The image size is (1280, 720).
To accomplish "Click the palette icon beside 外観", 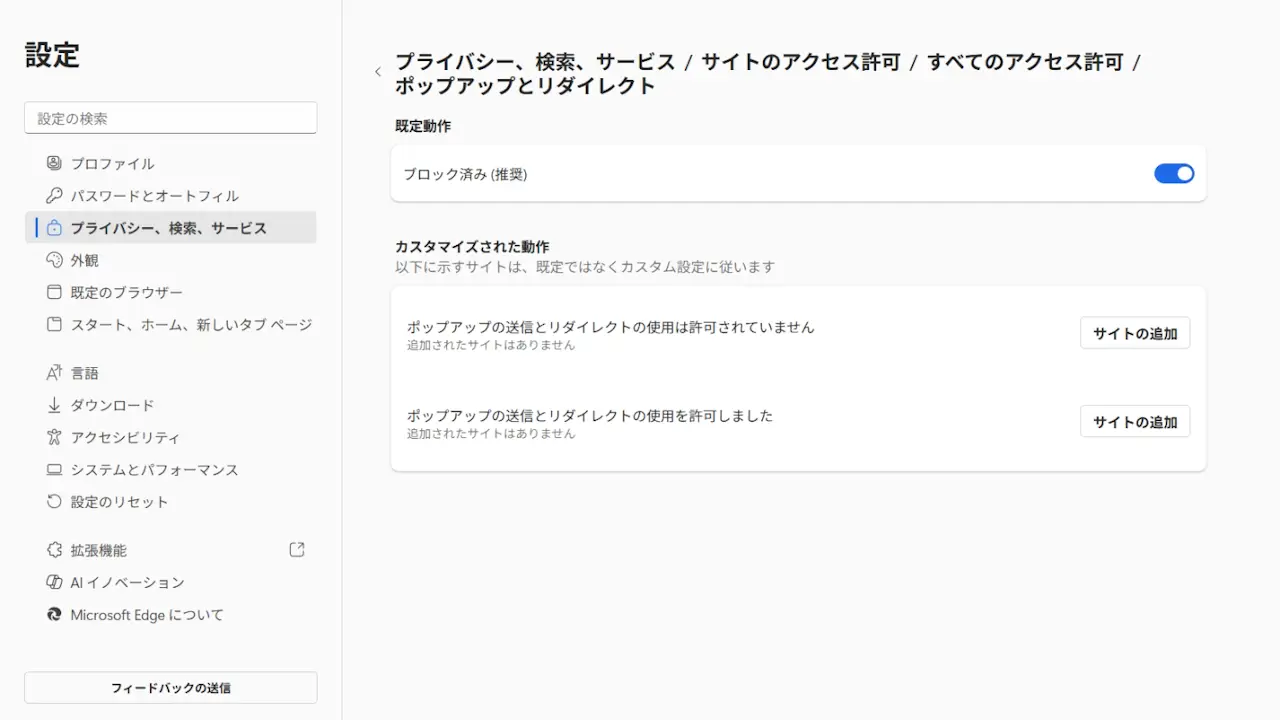I will [x=54, y=260].
